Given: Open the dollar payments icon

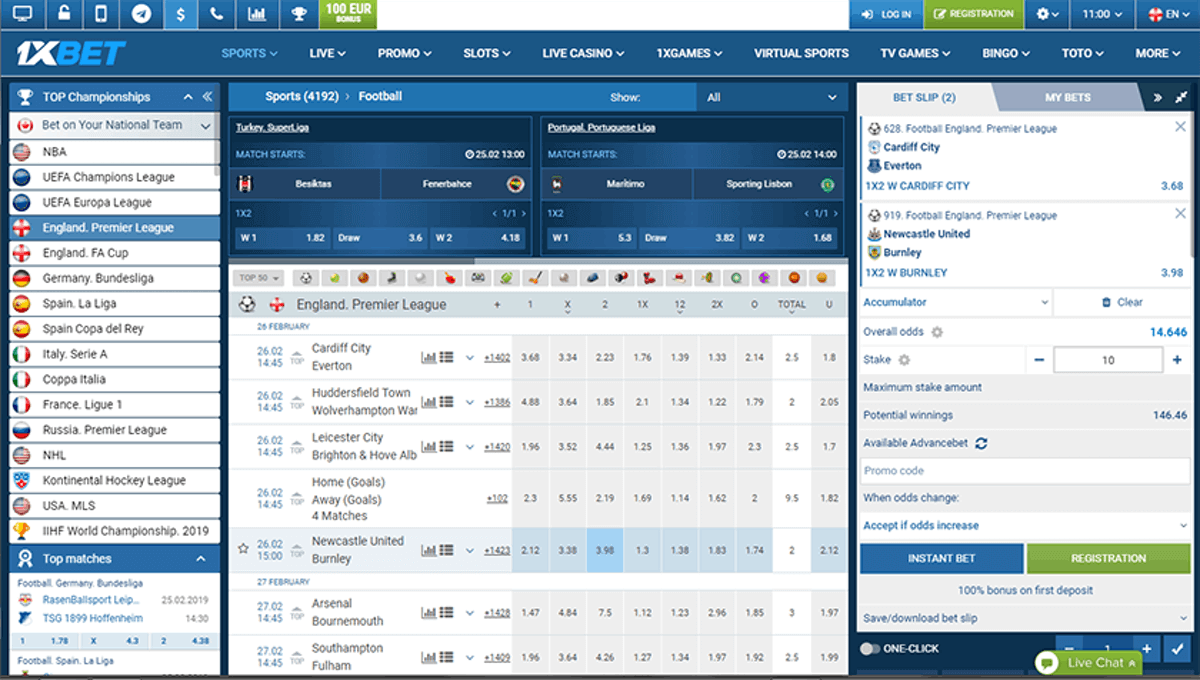Looking at the screenshot, I should click(179, 14).
